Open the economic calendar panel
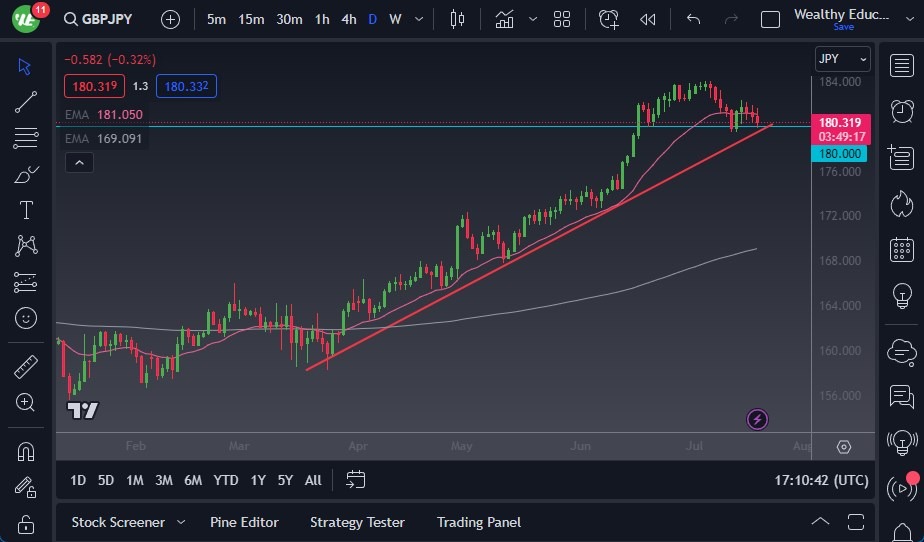This screenshot has width=924, height=542. (x=901, y=249)
